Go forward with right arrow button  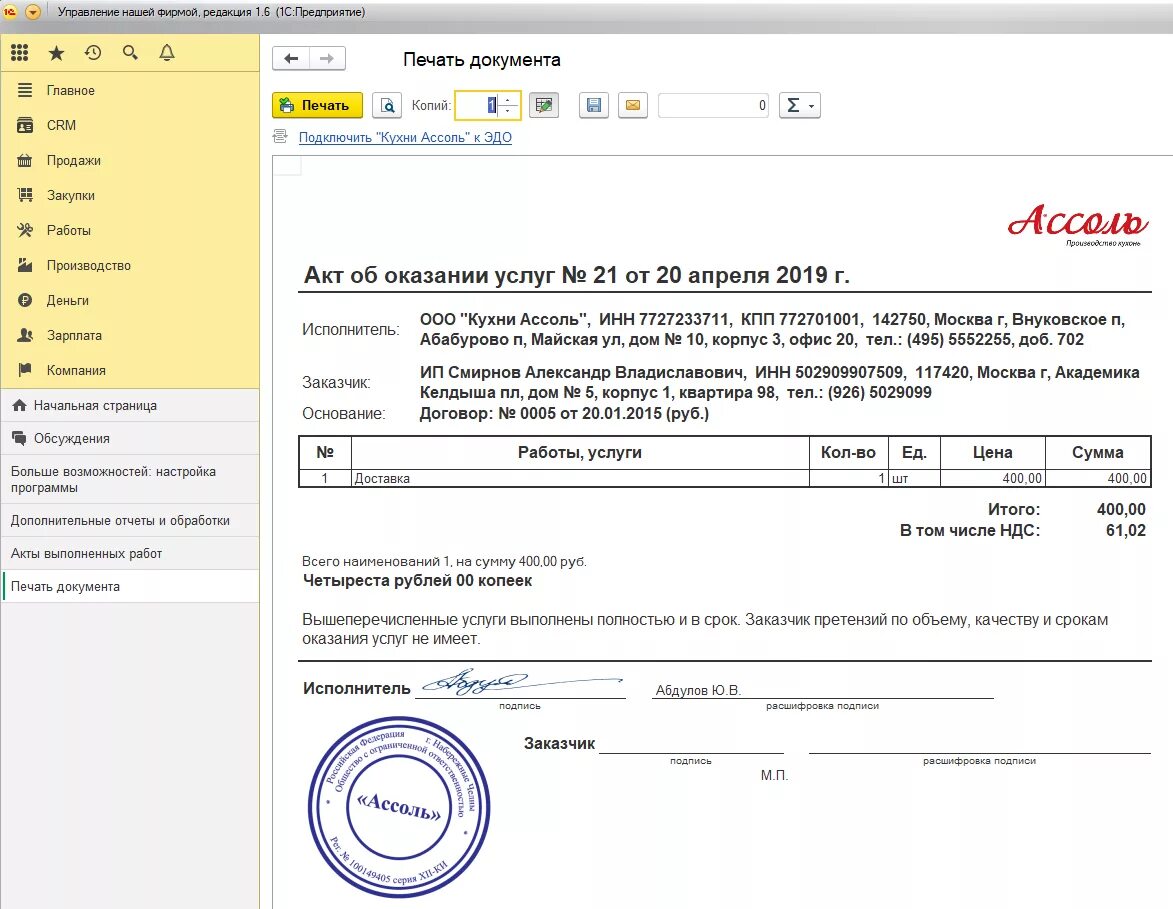[x=327, y=58]
